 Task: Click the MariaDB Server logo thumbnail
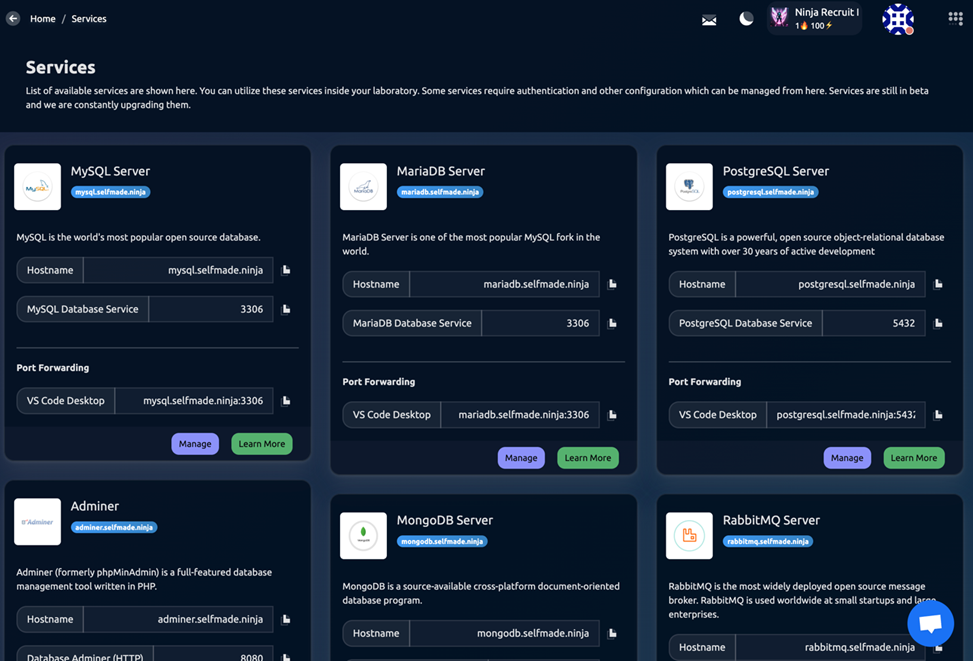(x=364, y=187)
